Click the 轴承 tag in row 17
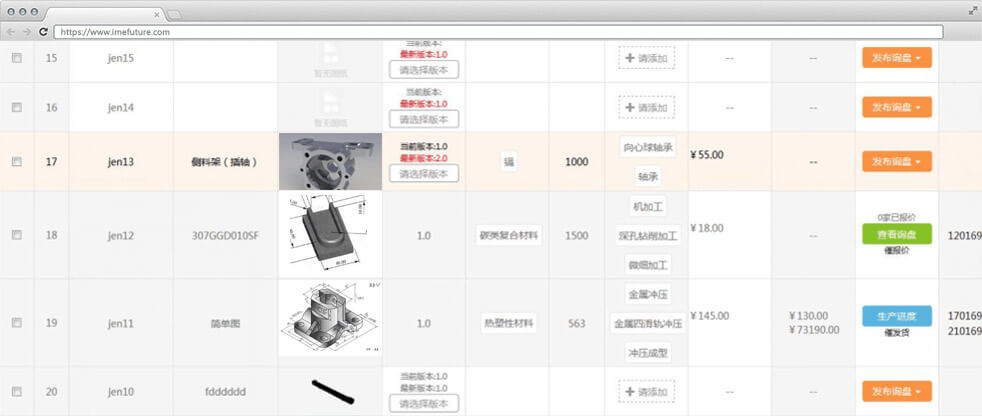 click(648, 177)
